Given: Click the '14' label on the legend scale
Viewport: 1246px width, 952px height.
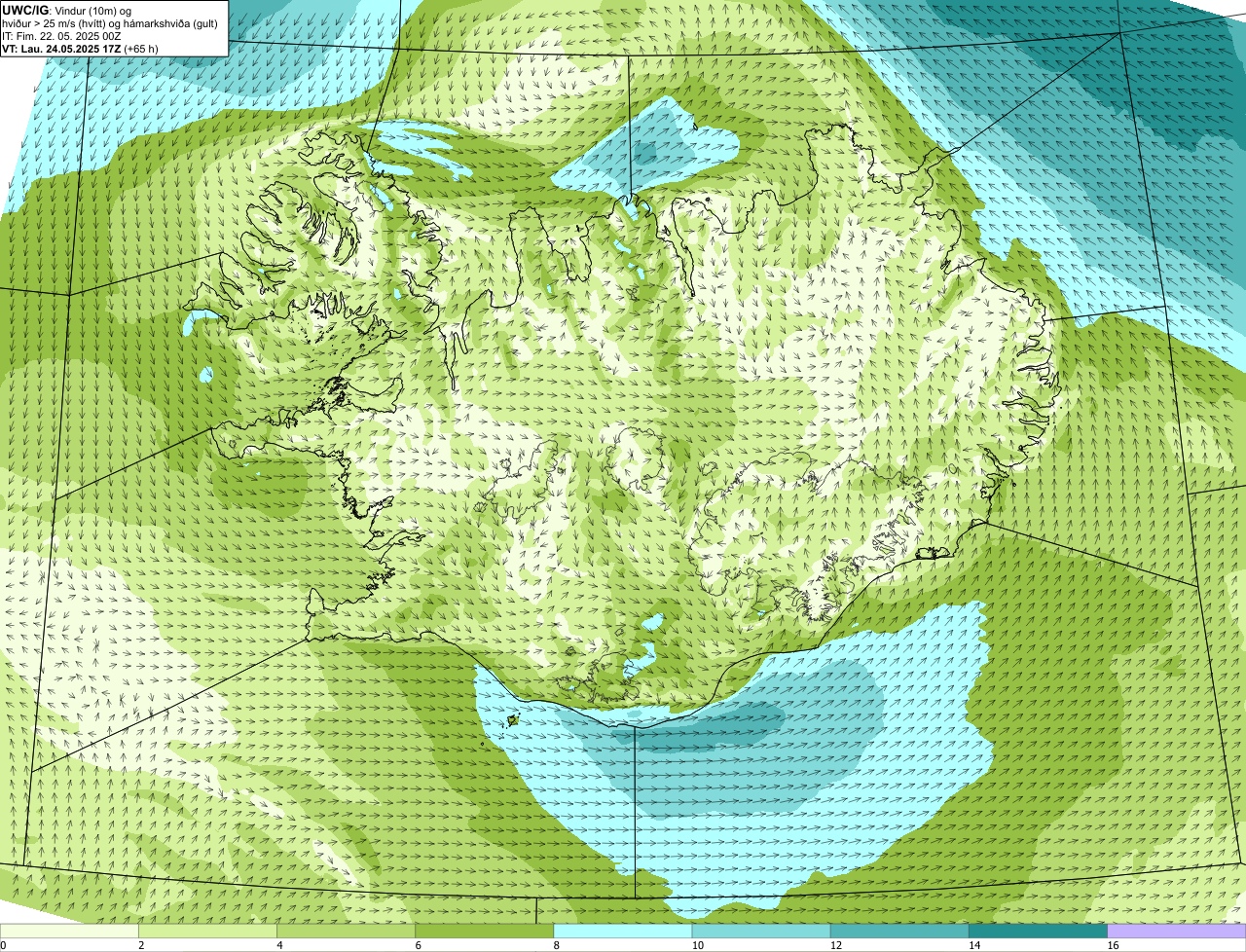Looking at the screenshot, I should (974, 945).
